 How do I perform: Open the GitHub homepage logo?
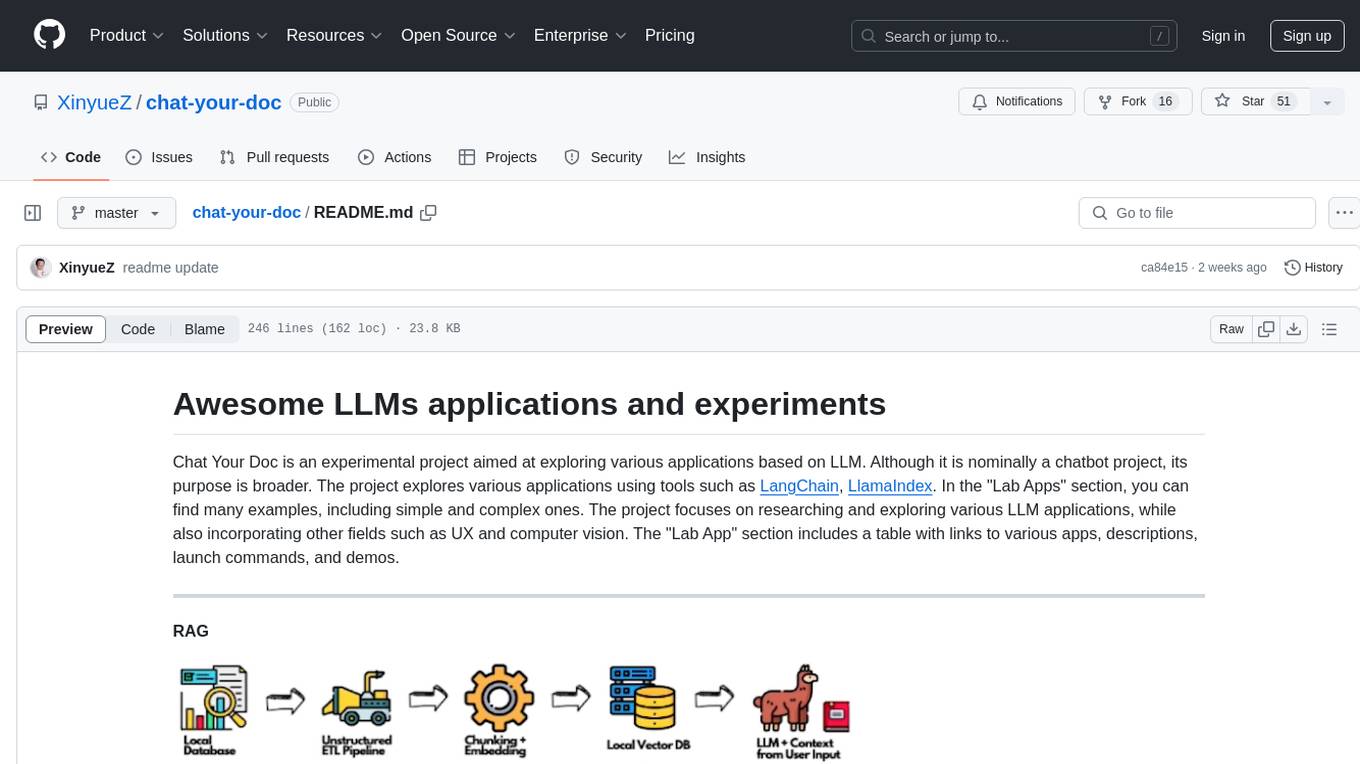[x=49, y=35]
